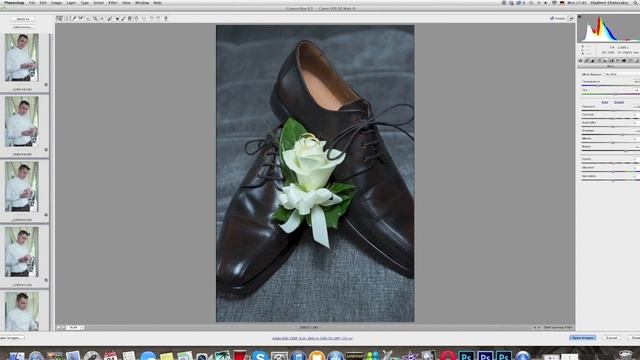Open the Window menu
Viewport: 640px width, 360px height.
coord(142,2)
